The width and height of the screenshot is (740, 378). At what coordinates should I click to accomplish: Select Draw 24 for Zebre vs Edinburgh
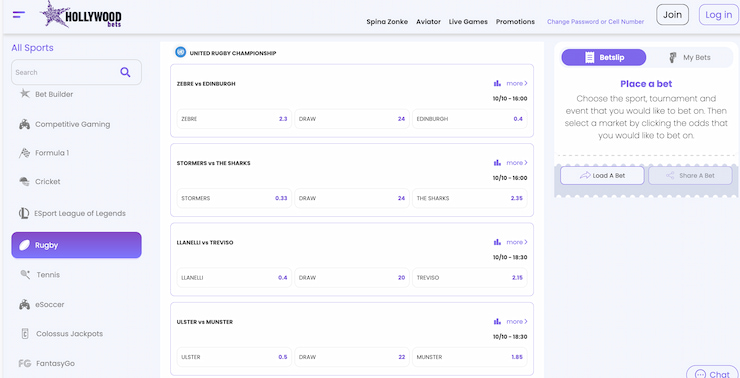(x=352, y=119)
